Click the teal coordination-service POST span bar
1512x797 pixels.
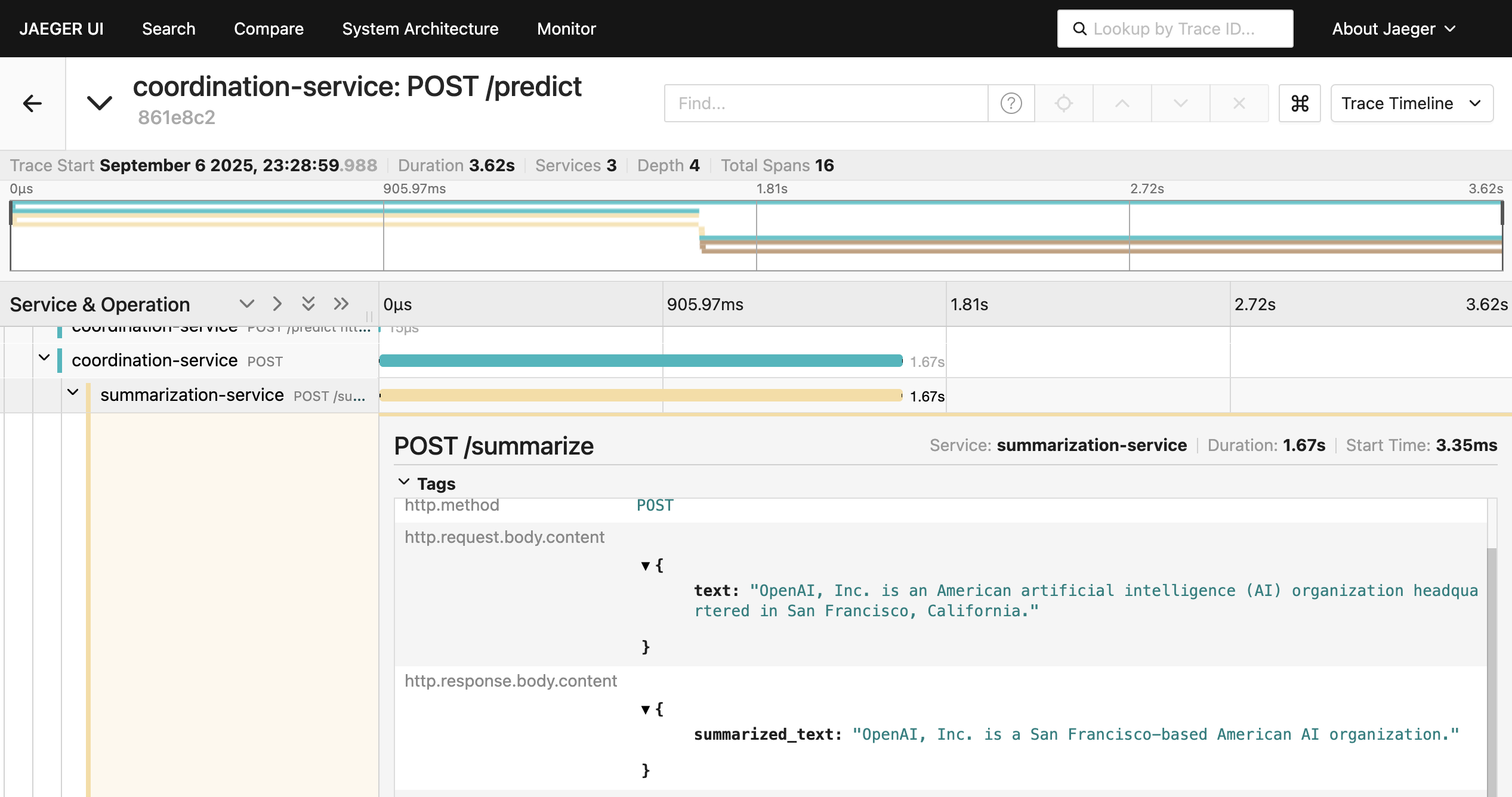pos(640,361)
